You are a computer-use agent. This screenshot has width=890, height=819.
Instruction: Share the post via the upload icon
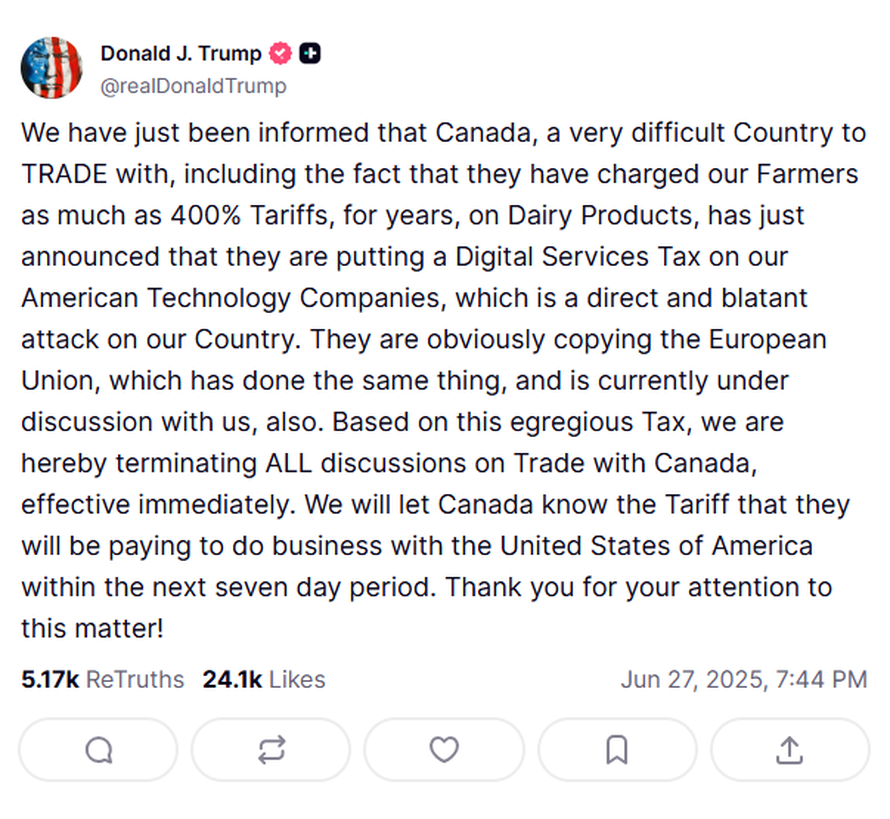click(x=790, y=749)
